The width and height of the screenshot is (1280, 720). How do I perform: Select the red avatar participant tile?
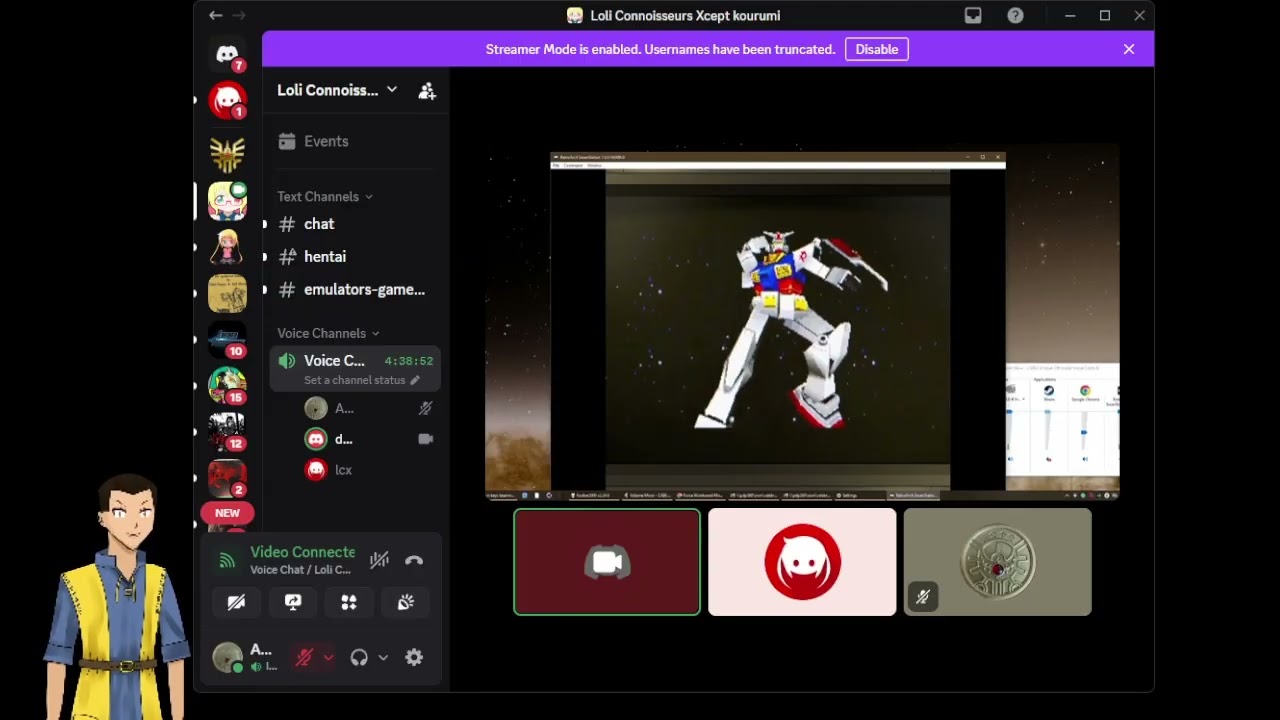802,562
